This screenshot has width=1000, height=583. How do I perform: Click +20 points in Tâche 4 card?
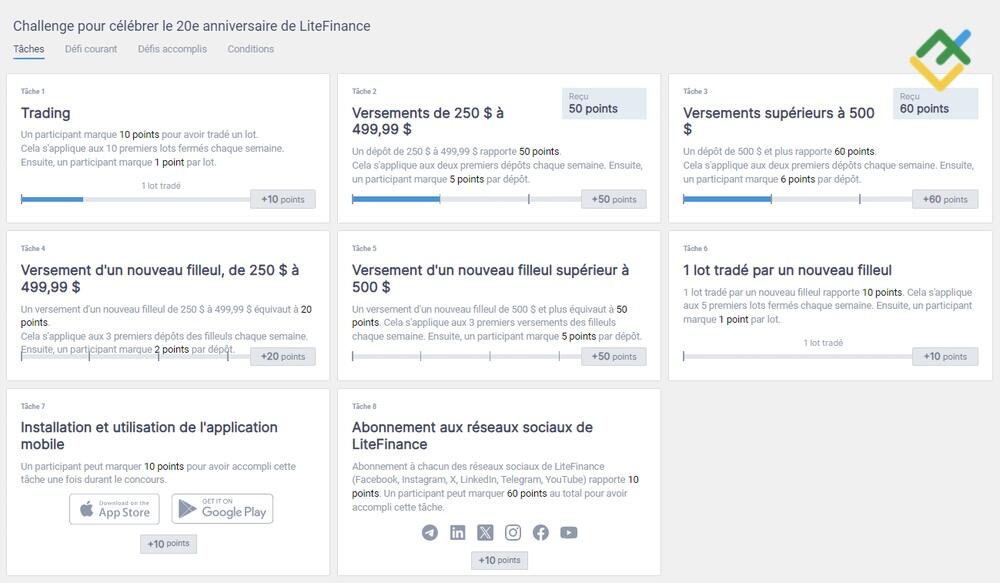(283, 357)
